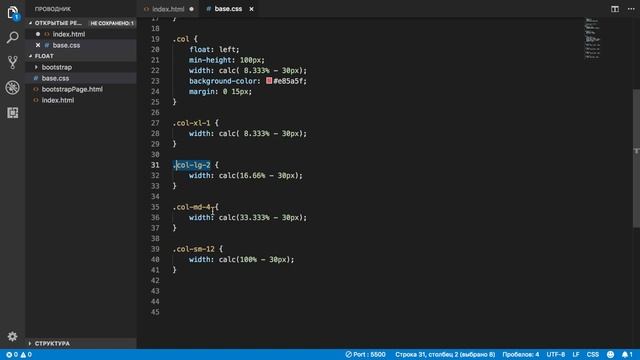
Task: Click line number 31 in the gutter
Action: pyautogui.click(x=155, y=165)
